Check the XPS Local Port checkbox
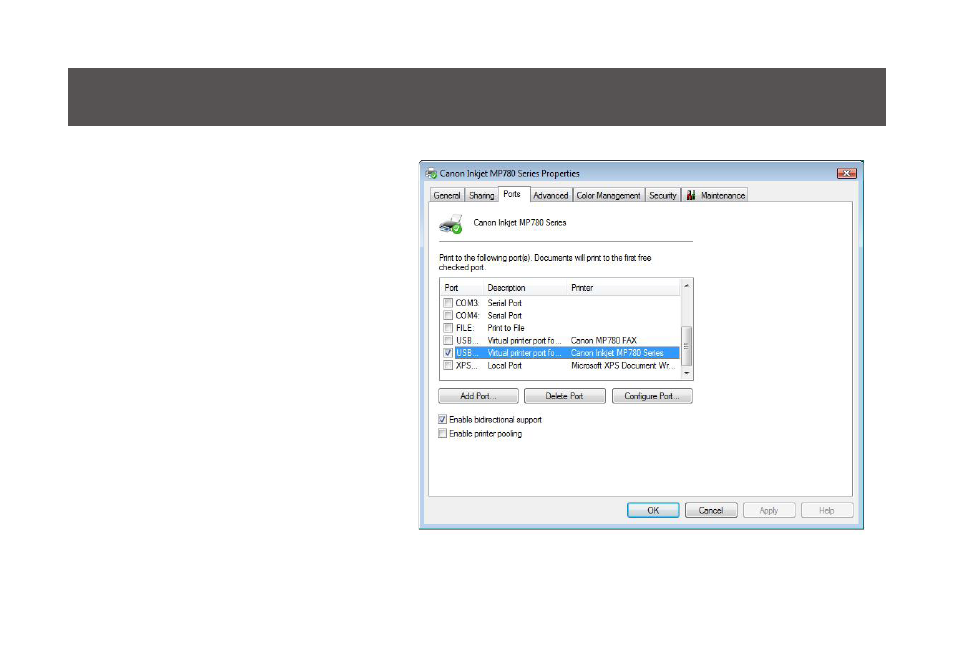This screenshot has height=664, width=954. click(x=448, y=366)
